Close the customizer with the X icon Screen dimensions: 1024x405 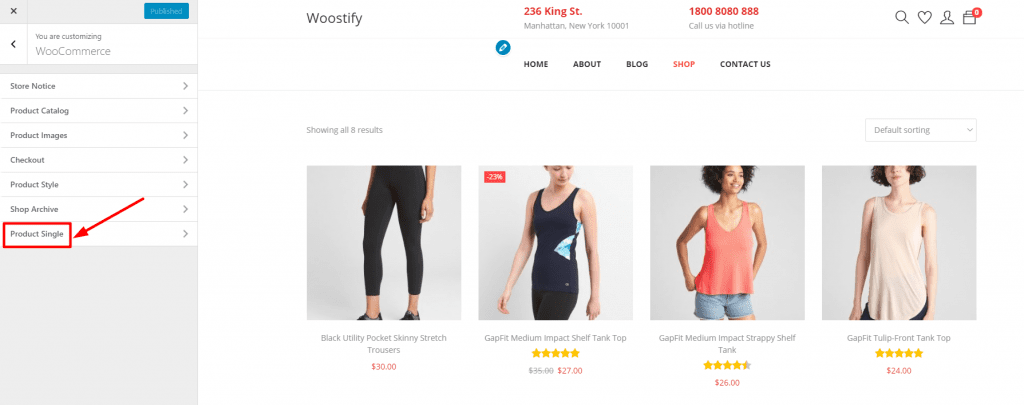(14, 11)
